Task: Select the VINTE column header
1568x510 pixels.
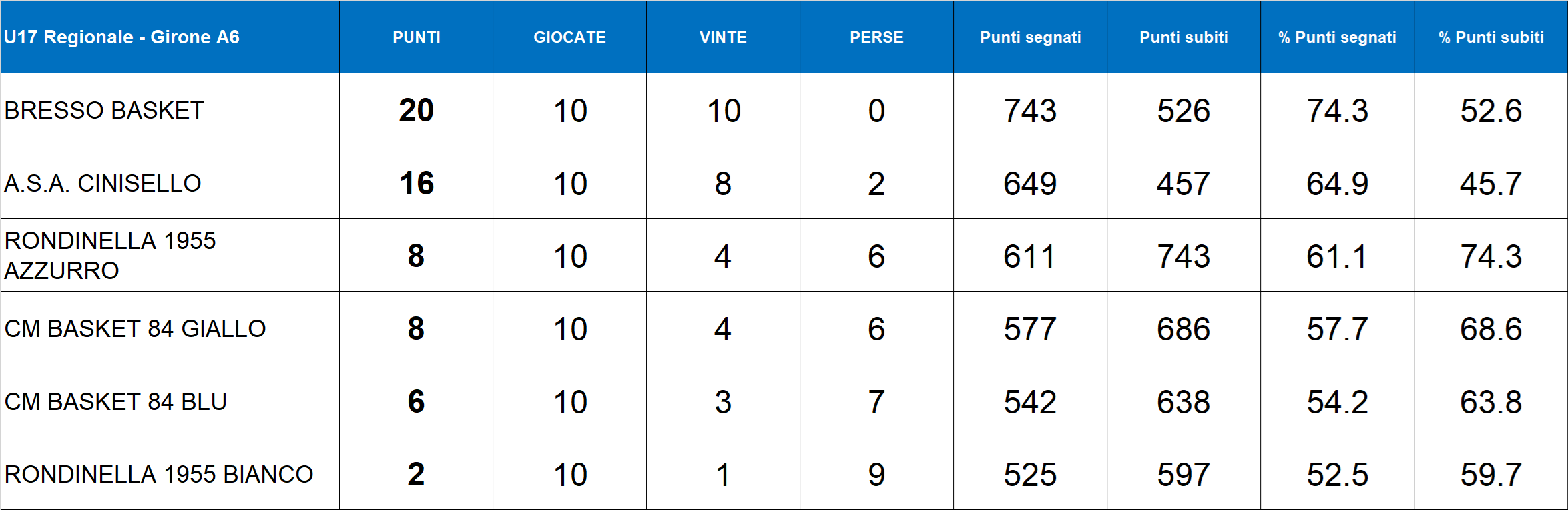Action: click(x=723, y=37)
